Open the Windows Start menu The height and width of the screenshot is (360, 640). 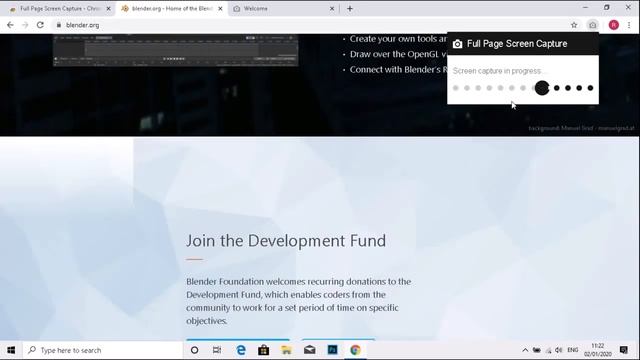pos(11,350)
